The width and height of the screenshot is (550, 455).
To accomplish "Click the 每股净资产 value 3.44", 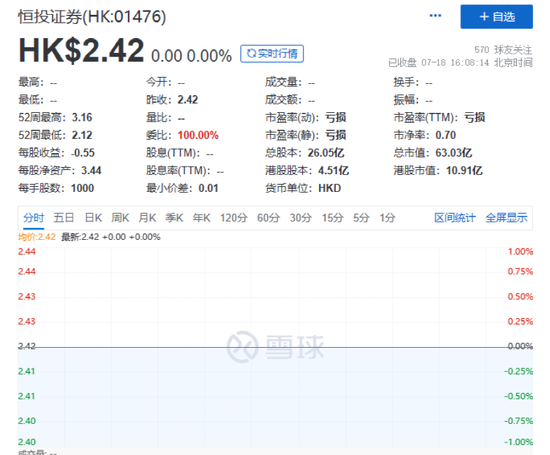I will click(91, 170).
